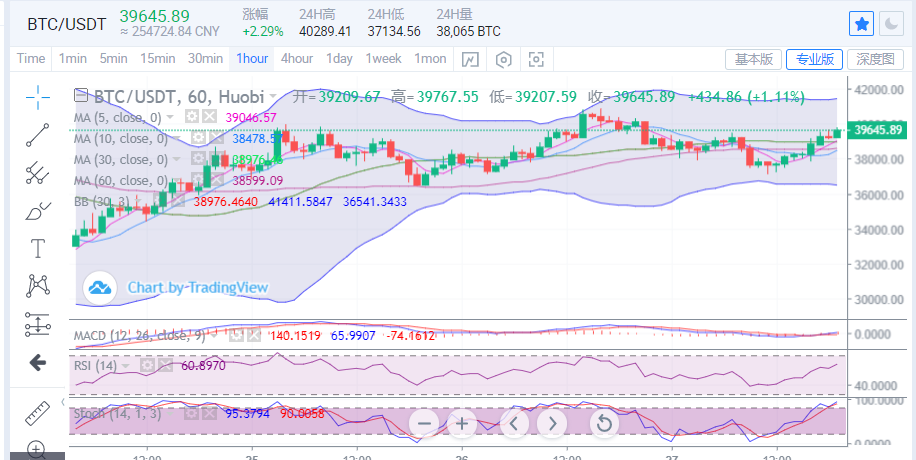Open settings gear for MA (10, close, 0)

[199, 138]
